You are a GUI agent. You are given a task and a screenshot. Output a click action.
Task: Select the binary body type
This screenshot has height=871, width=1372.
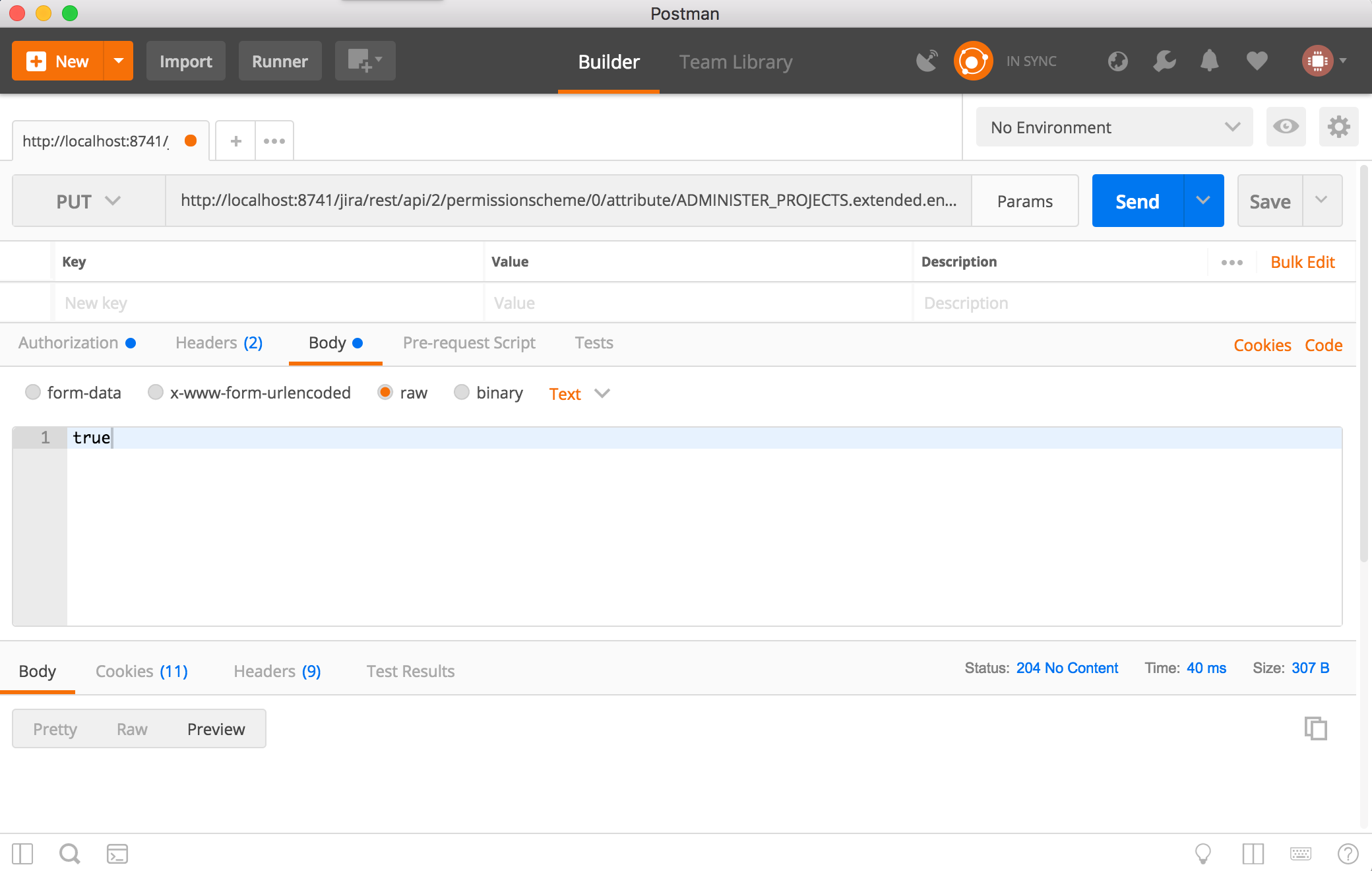pyautogui.click(x=462, y=393)
